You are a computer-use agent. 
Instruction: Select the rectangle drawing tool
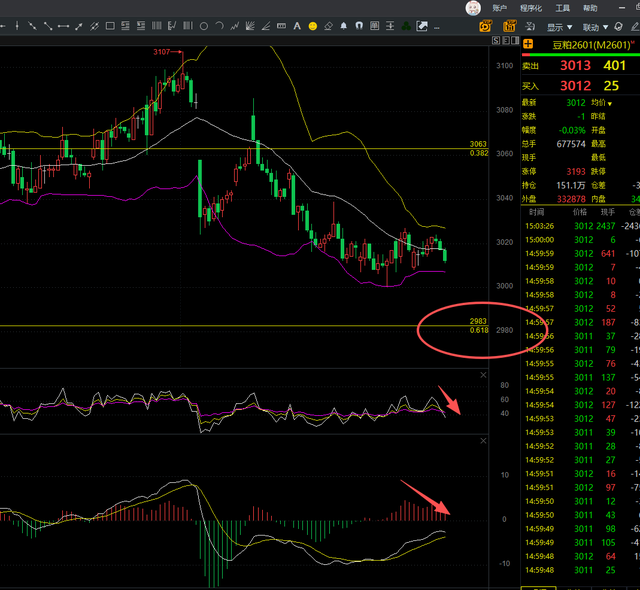point(110,25)
